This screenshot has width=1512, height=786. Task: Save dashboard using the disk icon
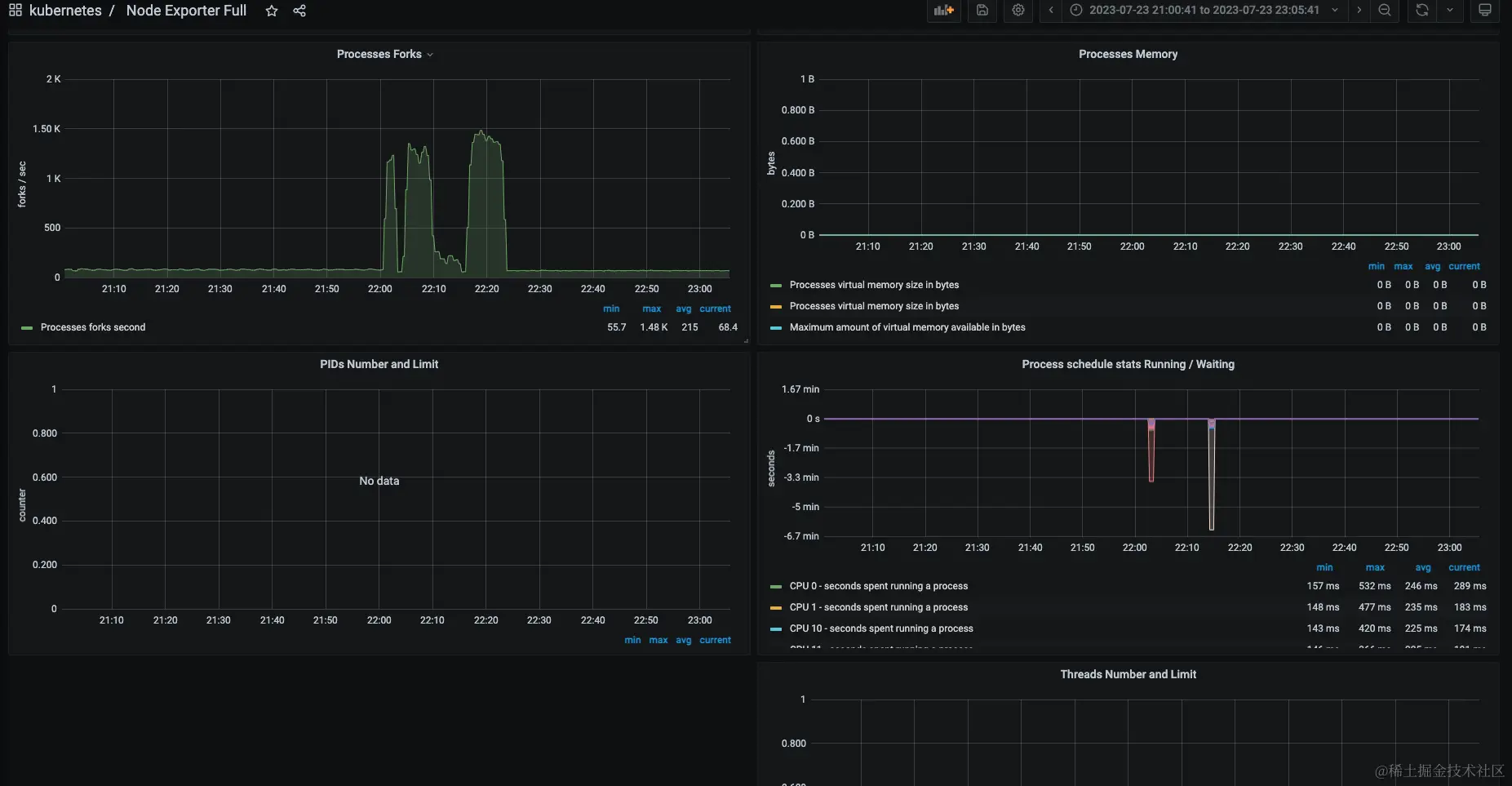[982, 11]
